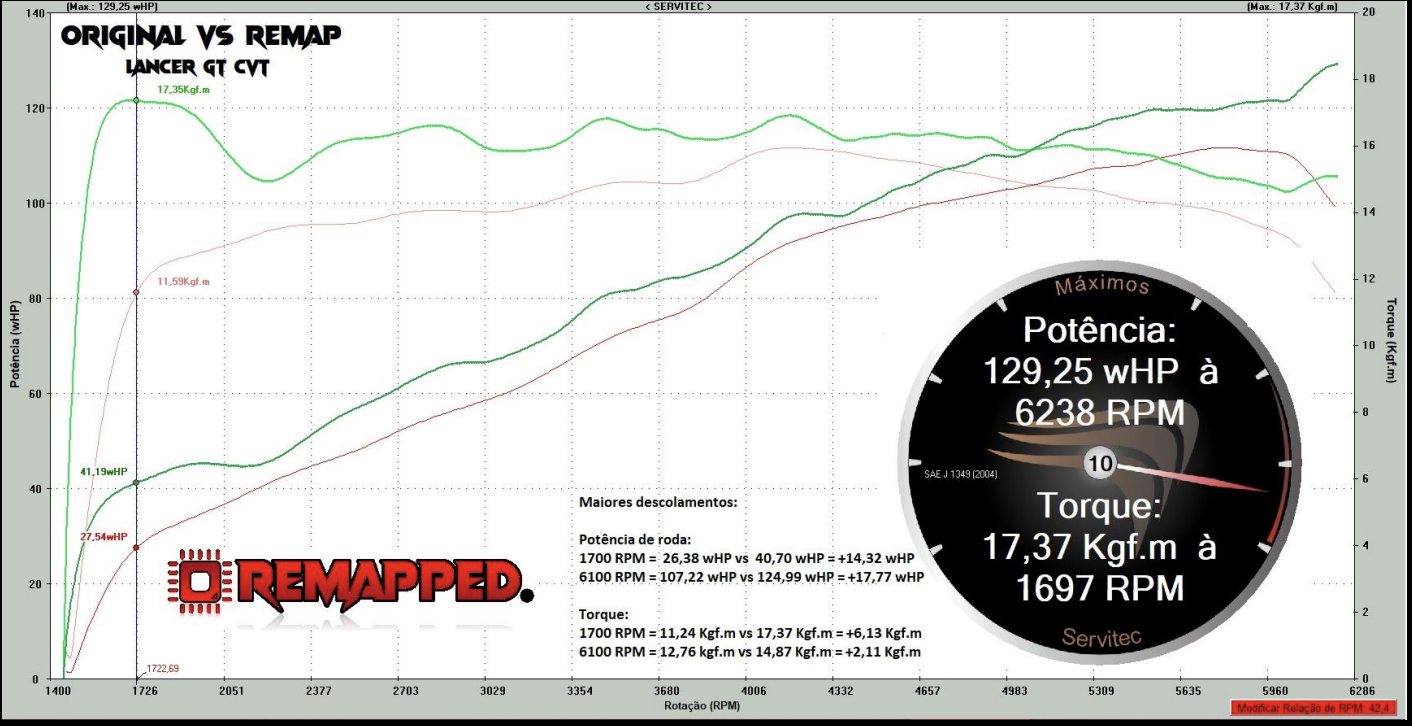Image resolution: width=1412 pixels, height=726 pixels.
Task: Select the 11,59Kgf.m original torque marker point
Action: [136, 292]
